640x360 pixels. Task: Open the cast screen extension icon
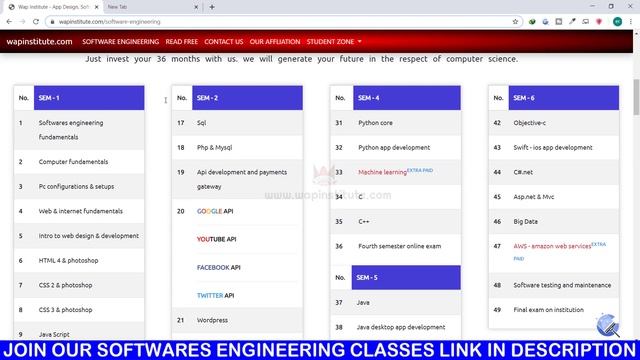point(586,22)
